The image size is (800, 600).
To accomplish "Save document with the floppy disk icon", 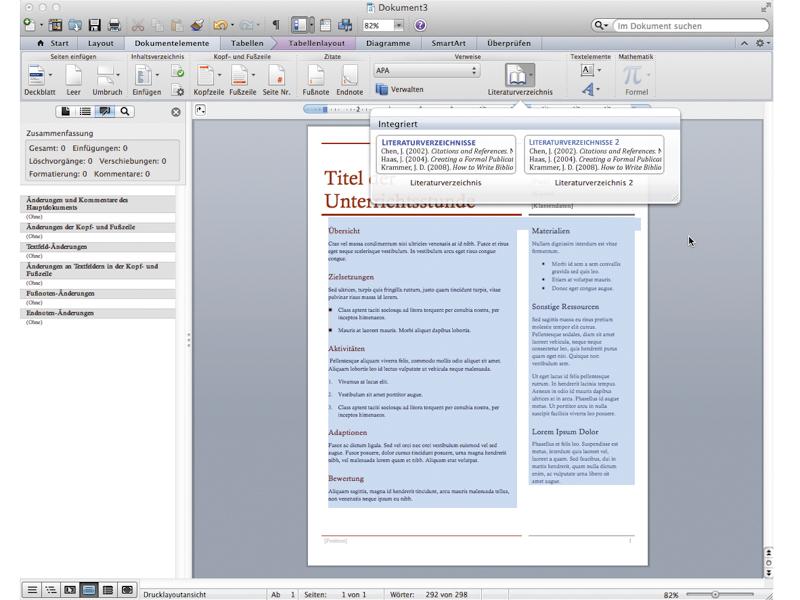I will coord(94,25).
